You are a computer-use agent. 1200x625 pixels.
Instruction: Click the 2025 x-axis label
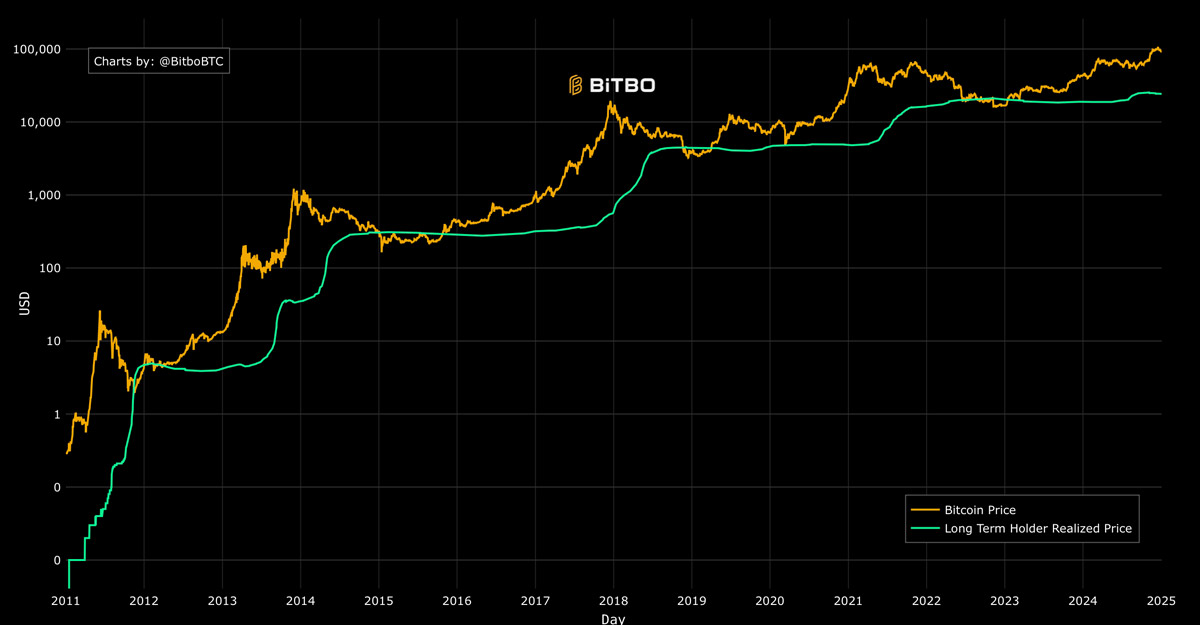[1160, 601]
